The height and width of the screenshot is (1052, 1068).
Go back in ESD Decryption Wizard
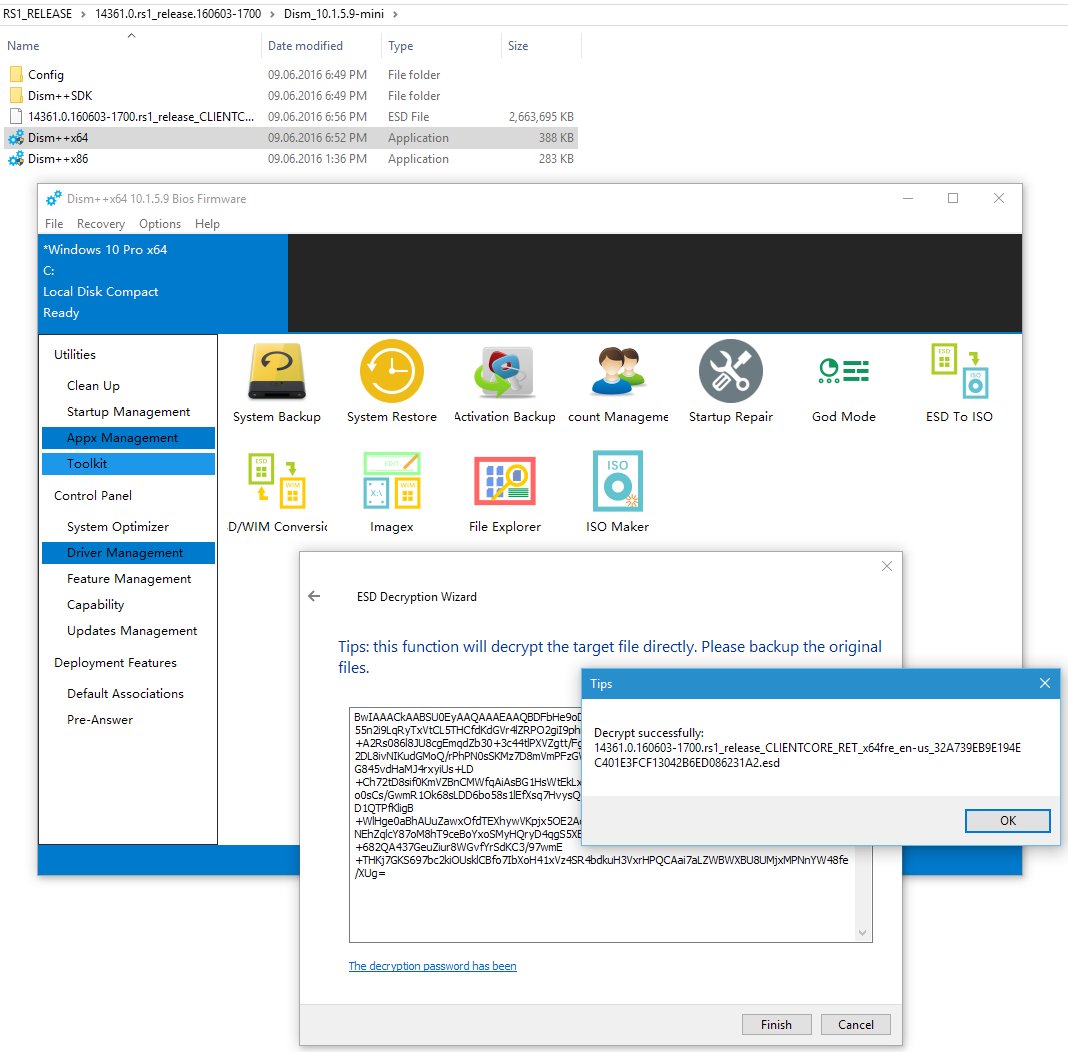click(x=314, y=596)
